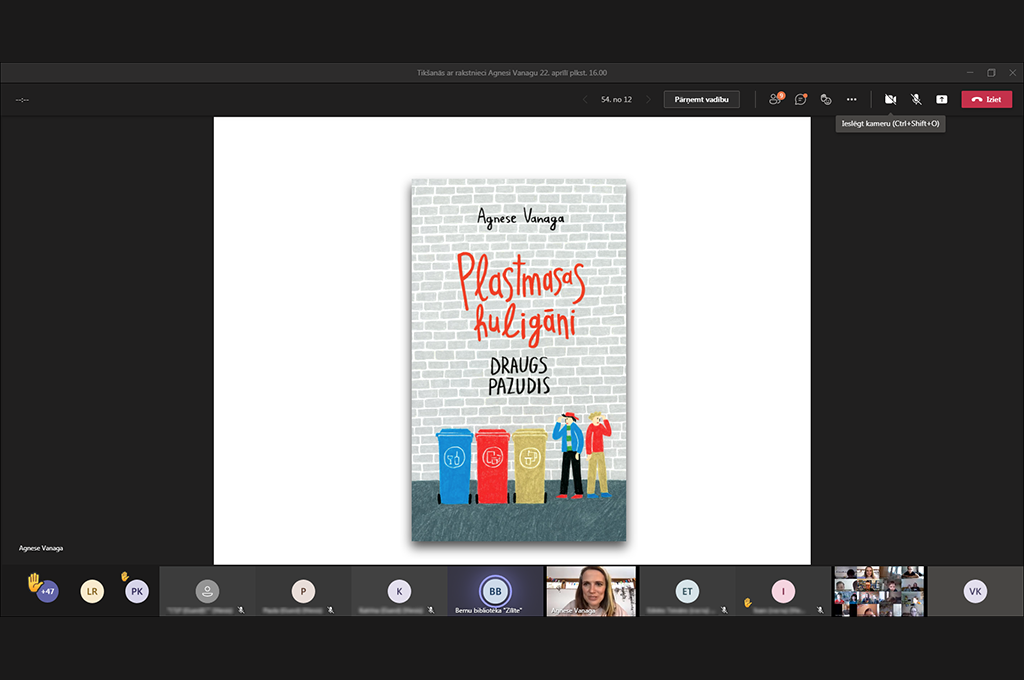This screenshot has height=680, width=1024.
Task: Open the reactions icon in toolbar
Action: 826,99
